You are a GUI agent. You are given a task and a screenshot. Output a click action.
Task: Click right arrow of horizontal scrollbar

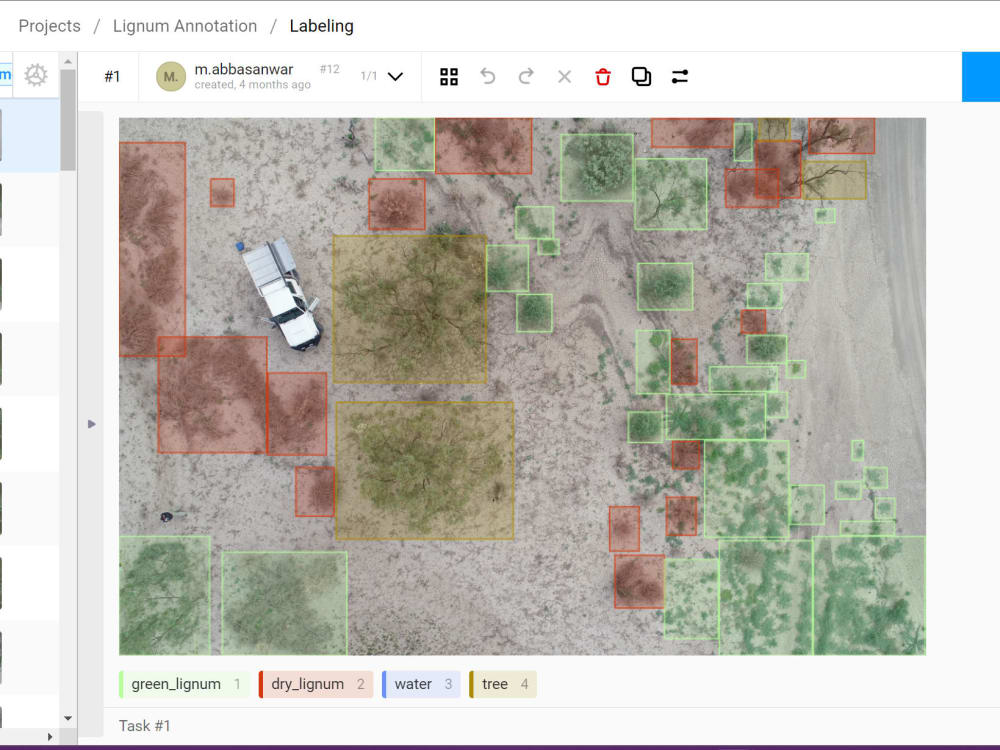click(x=50, y=737)
